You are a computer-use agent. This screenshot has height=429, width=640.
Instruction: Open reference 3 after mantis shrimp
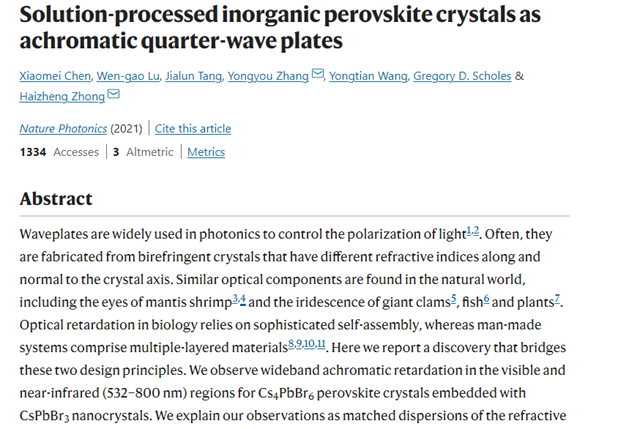click(x=234, y=298)
